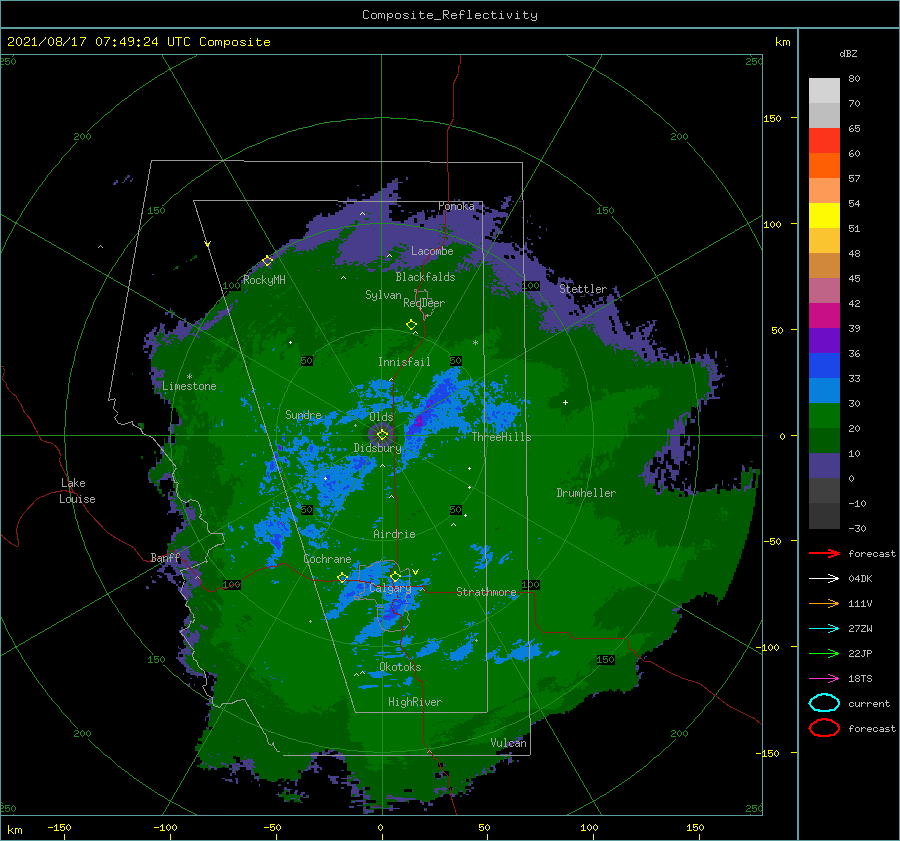The height and width of the screenshot is (841, 900).
Task: Click the 80 dBZ scale value
Action: (854, 79)
